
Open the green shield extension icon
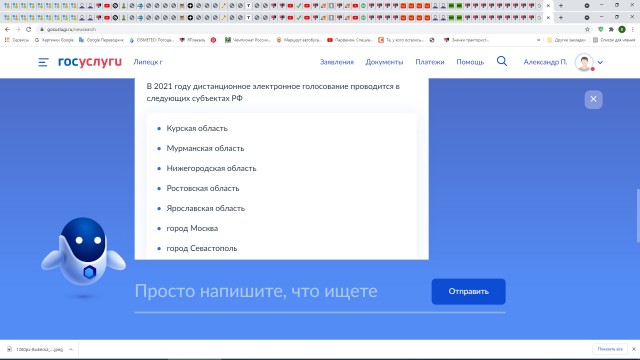pyautogui.click(x=600, y=29)
